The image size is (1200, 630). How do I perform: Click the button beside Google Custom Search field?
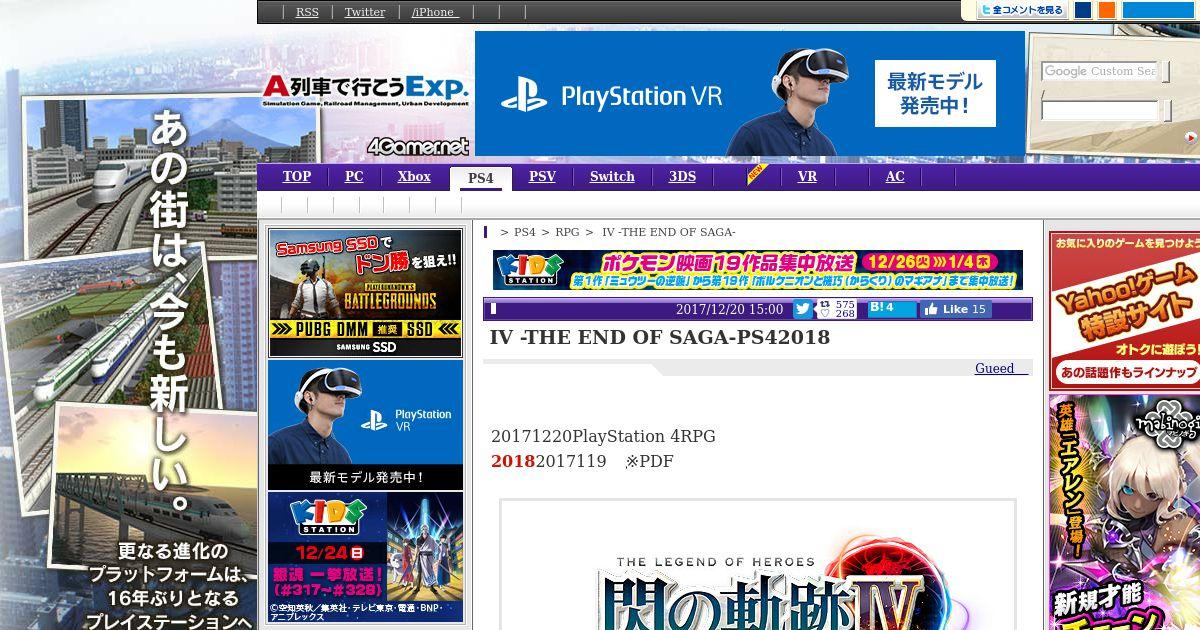click(x=1165, y=72)
